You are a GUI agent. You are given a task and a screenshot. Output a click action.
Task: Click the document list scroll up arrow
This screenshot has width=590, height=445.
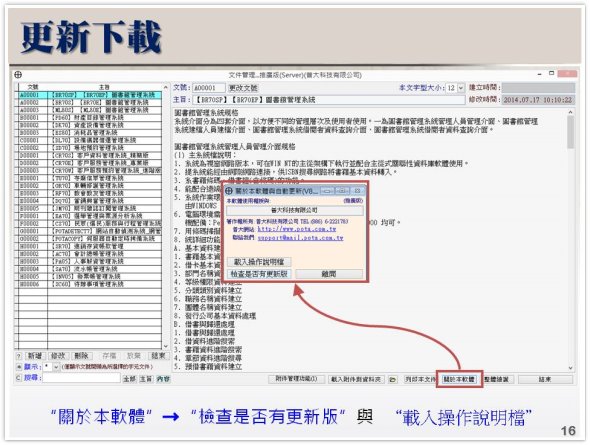(166, 87)
